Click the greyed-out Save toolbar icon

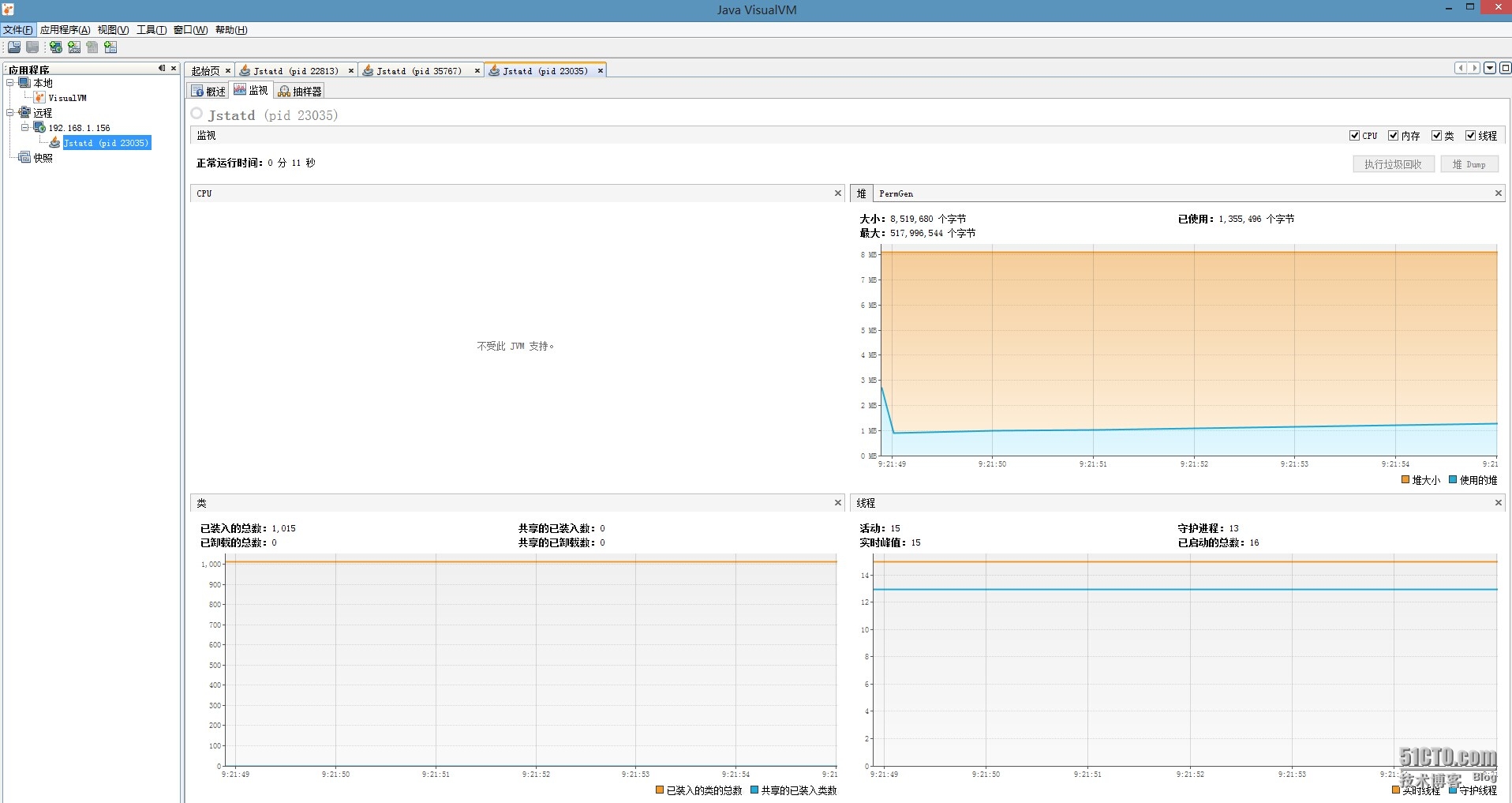[x=32, y=47]
